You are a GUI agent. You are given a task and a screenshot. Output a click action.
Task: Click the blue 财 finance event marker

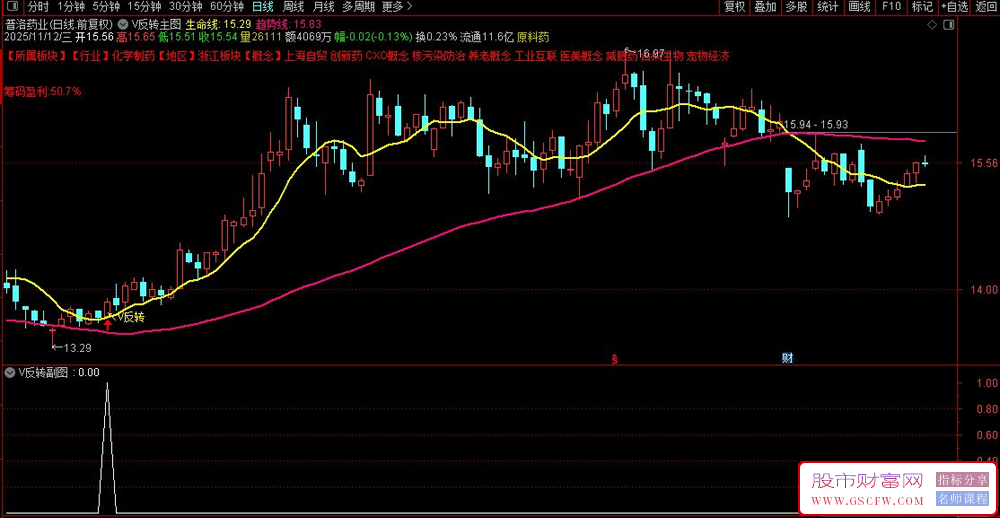[788, 359]
